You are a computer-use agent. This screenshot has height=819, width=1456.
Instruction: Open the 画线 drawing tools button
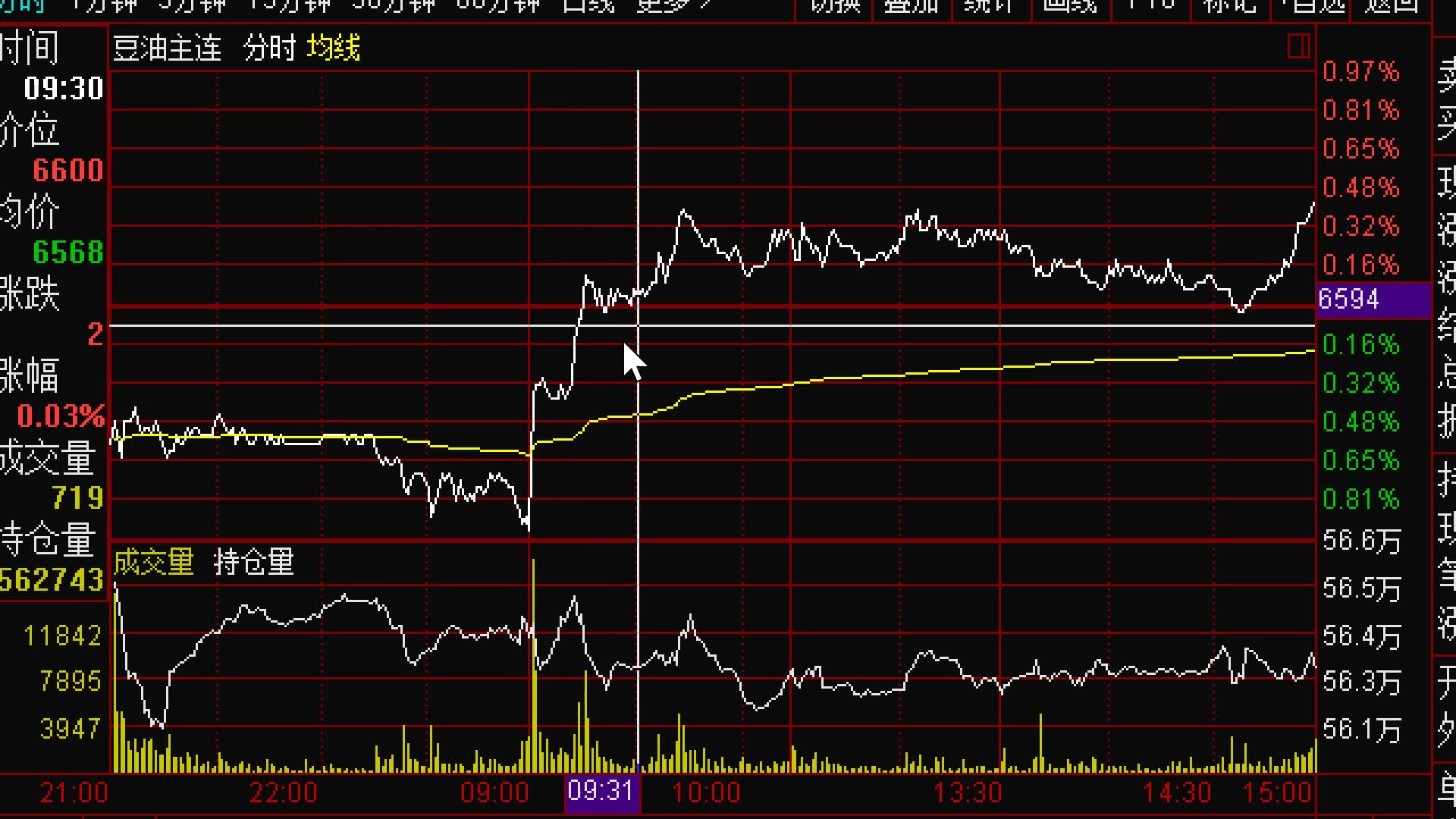[1070, 6]
